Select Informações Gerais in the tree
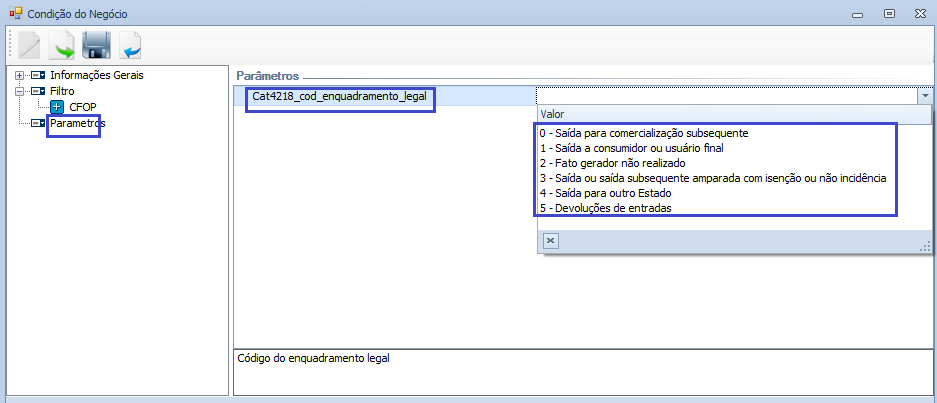Viewport: 937px width, 403px height. (97, 75)
